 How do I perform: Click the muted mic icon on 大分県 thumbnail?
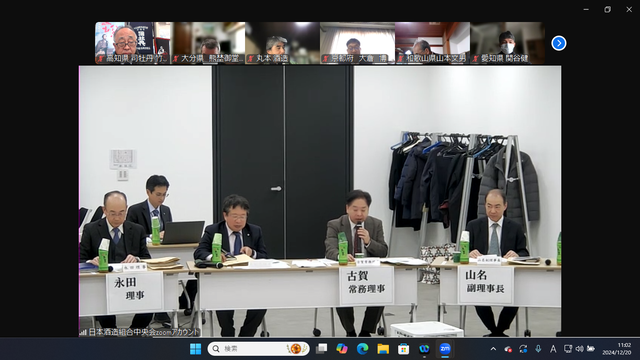tap(176, 59)
